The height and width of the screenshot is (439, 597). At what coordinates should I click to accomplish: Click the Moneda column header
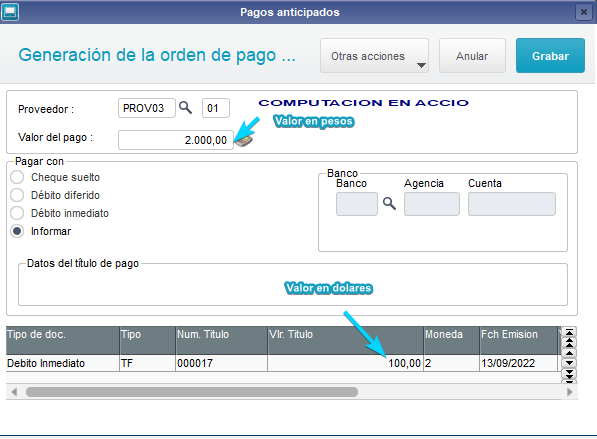[452, 340]
